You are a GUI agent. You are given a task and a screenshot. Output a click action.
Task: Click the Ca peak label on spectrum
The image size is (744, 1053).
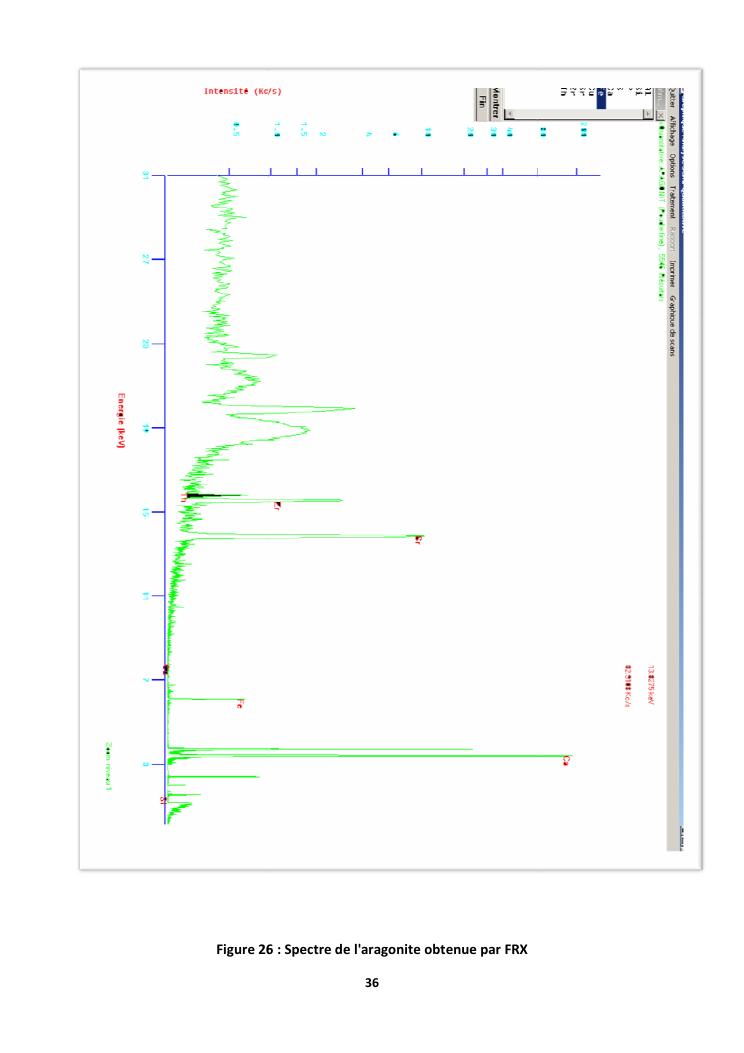(x=566, y=760)
